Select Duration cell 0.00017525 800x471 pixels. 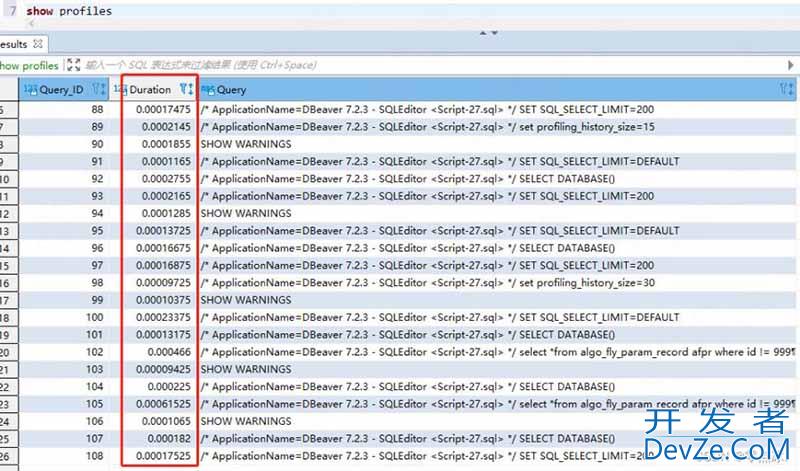(154, 456)
